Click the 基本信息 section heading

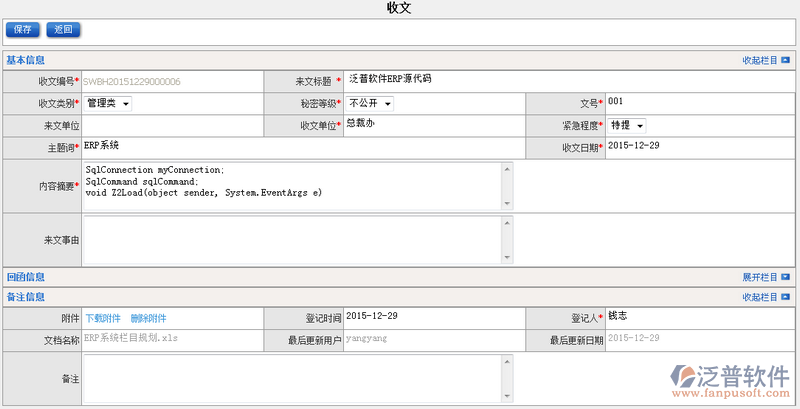[x=26, y=60]
